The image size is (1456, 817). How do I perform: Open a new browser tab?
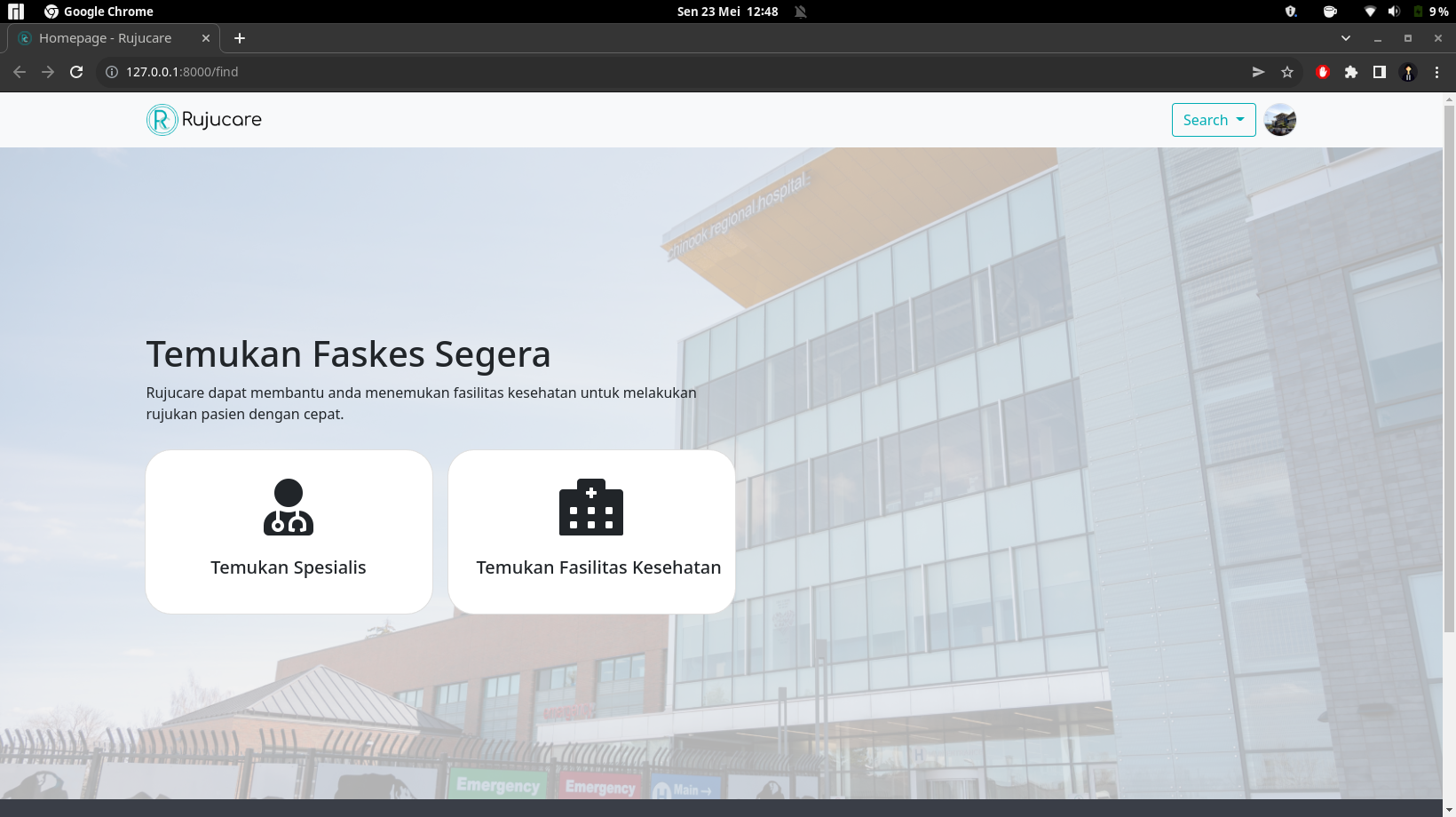(240, 38)
